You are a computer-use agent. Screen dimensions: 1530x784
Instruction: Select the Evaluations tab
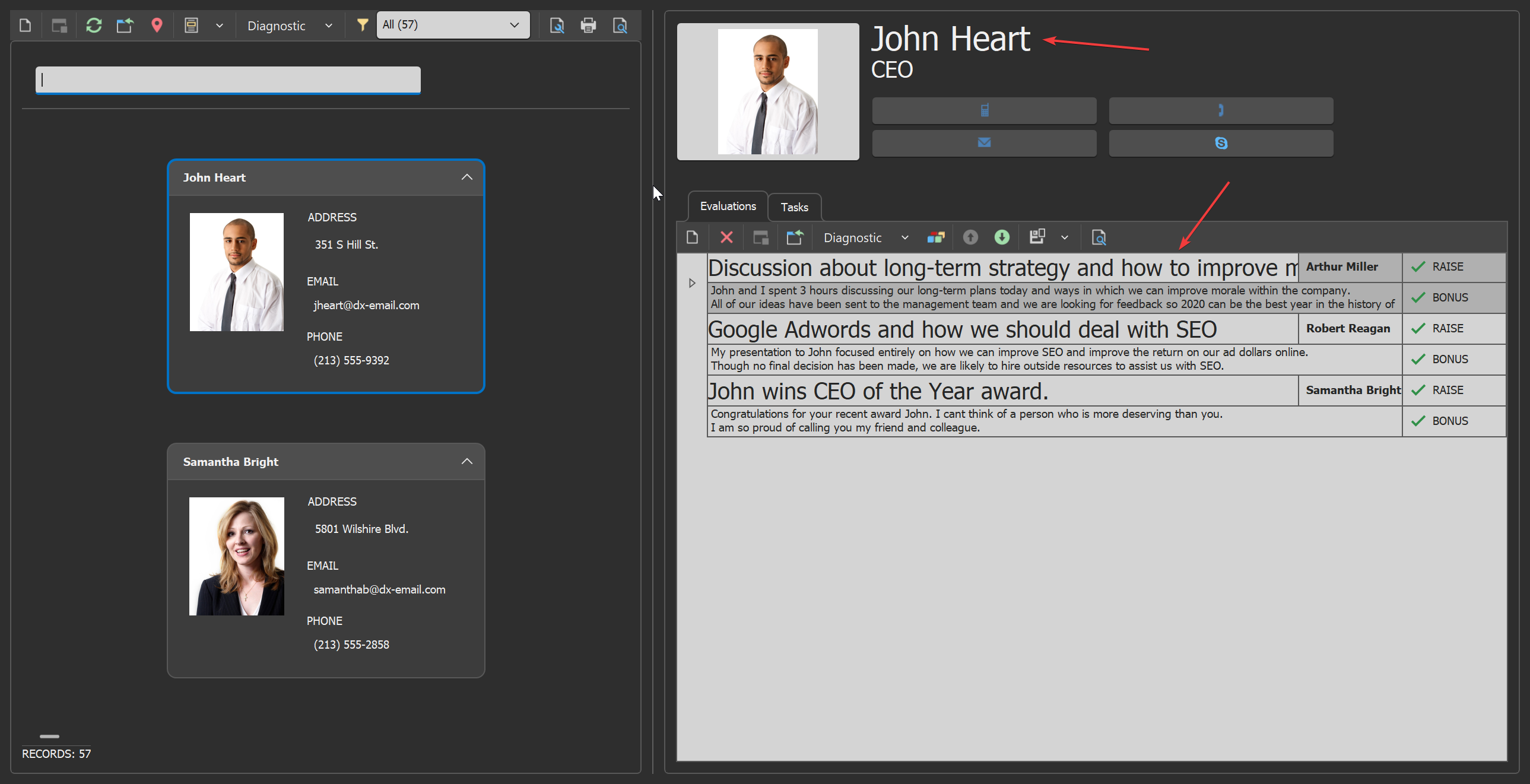(728, 206)
